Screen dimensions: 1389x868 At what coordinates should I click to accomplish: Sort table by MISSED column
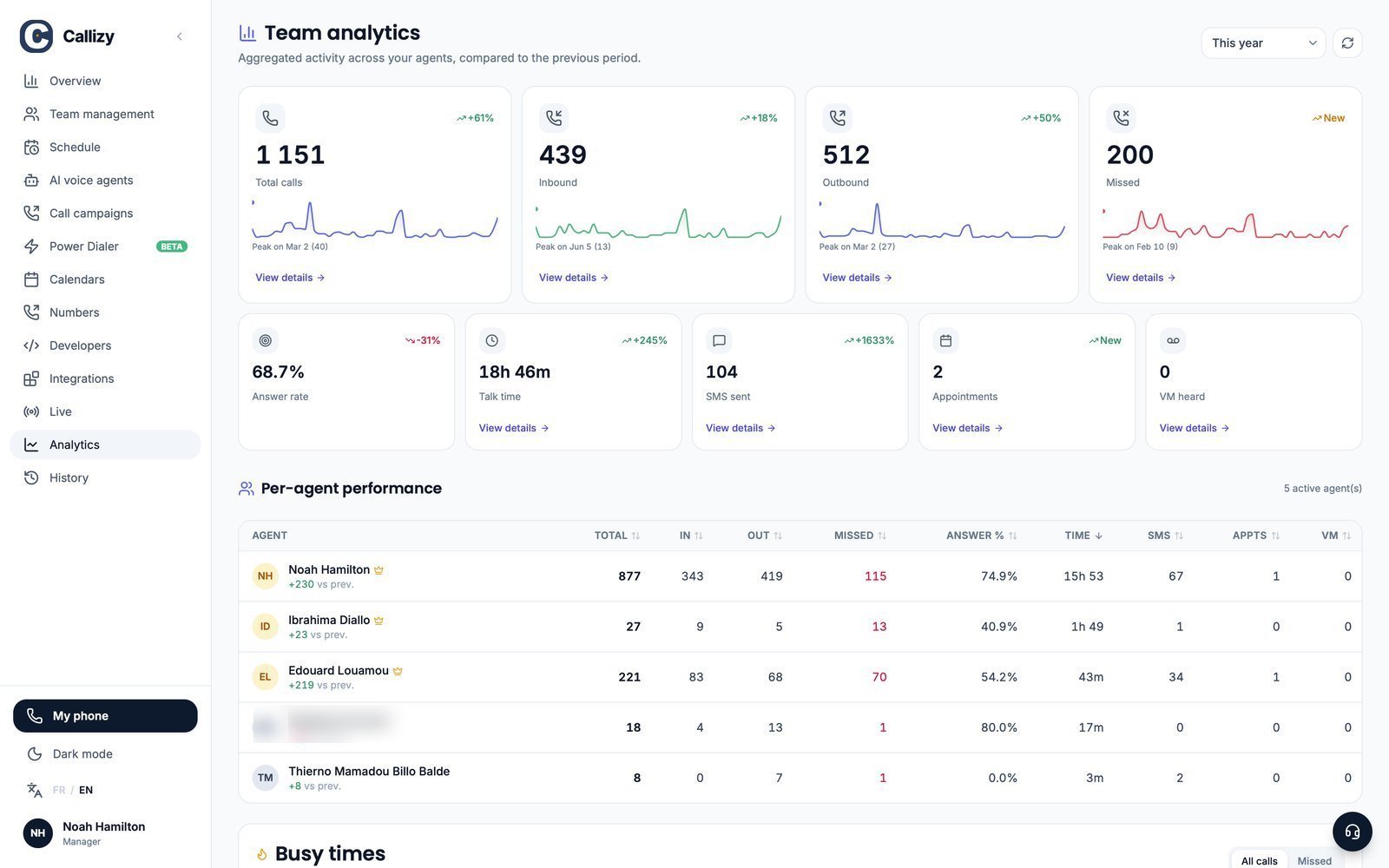(860, 536)
